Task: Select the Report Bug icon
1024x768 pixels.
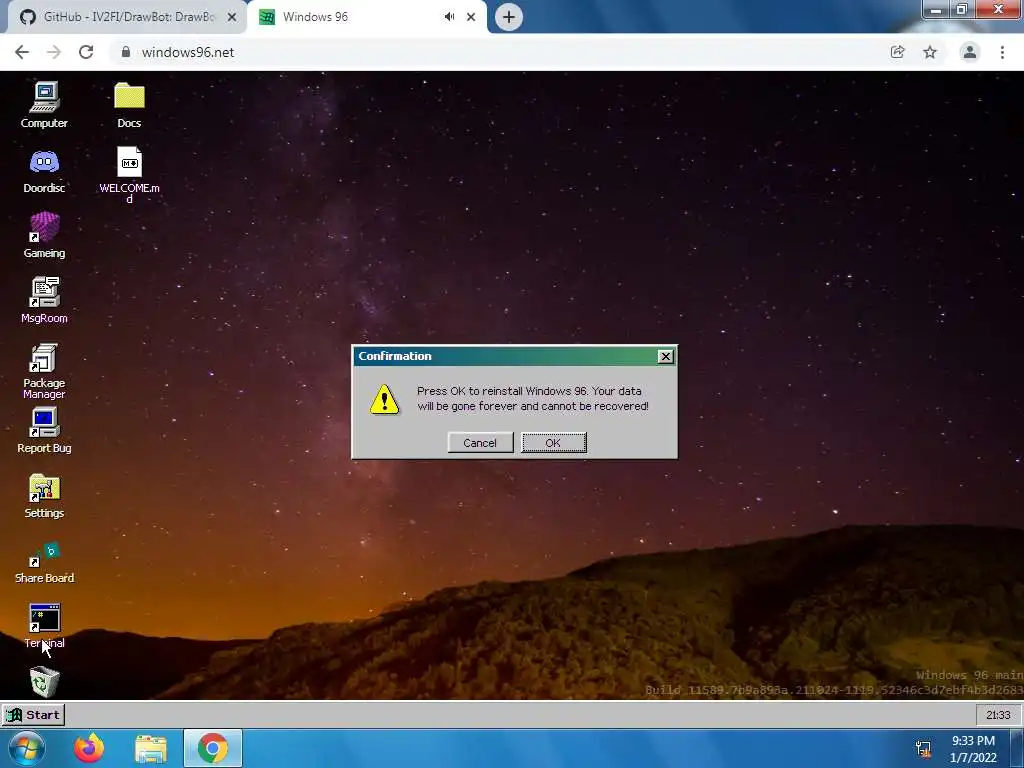Action: coord(44,430)
